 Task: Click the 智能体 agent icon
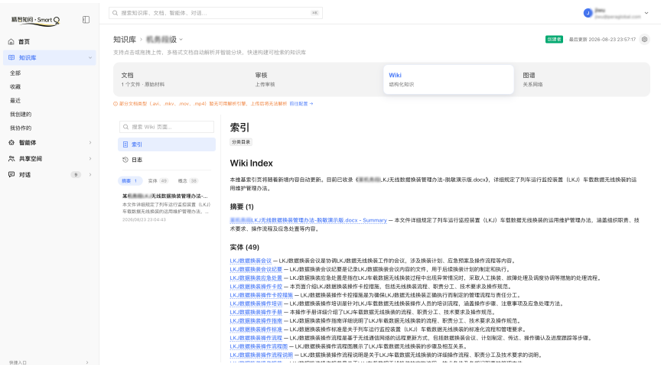[x=11, y=143]
